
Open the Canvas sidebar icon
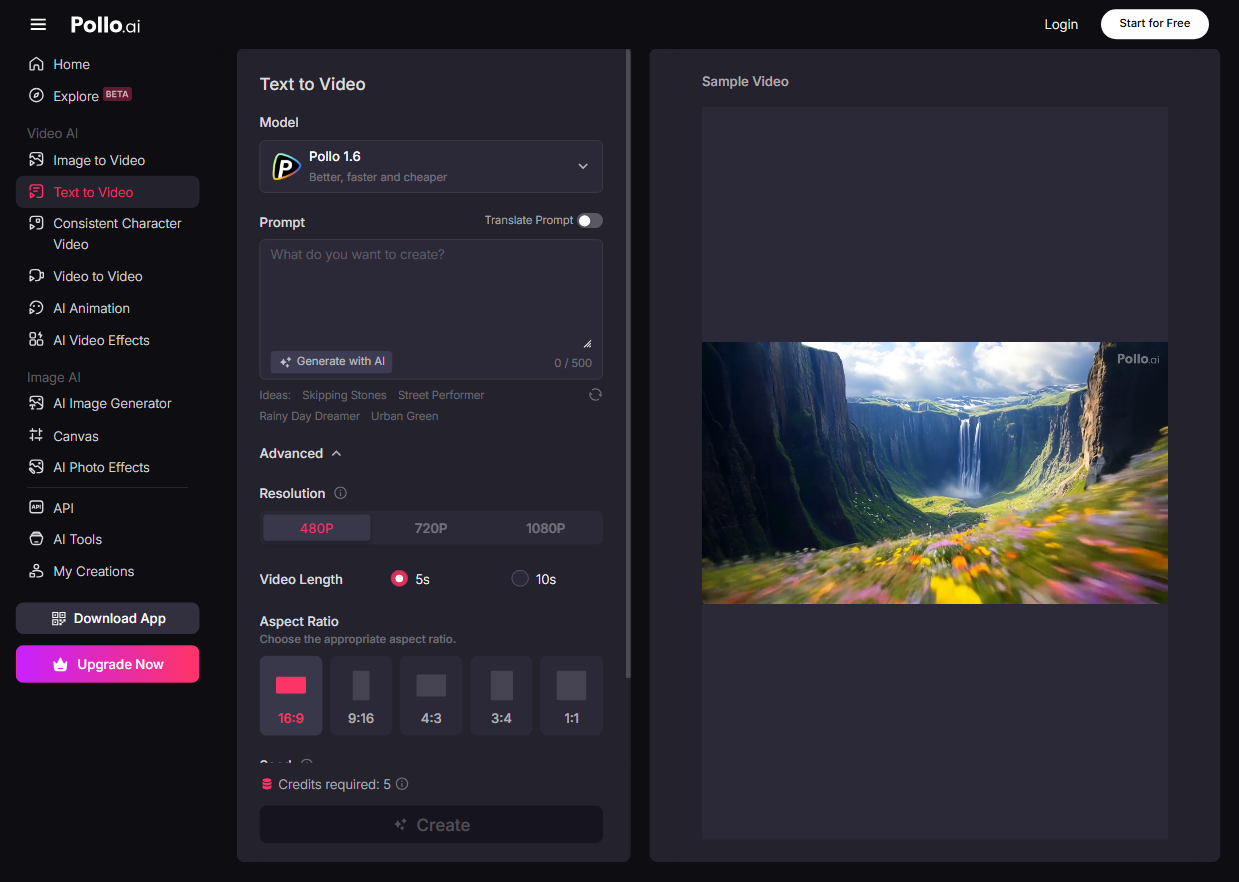click(x=36, y=436)
